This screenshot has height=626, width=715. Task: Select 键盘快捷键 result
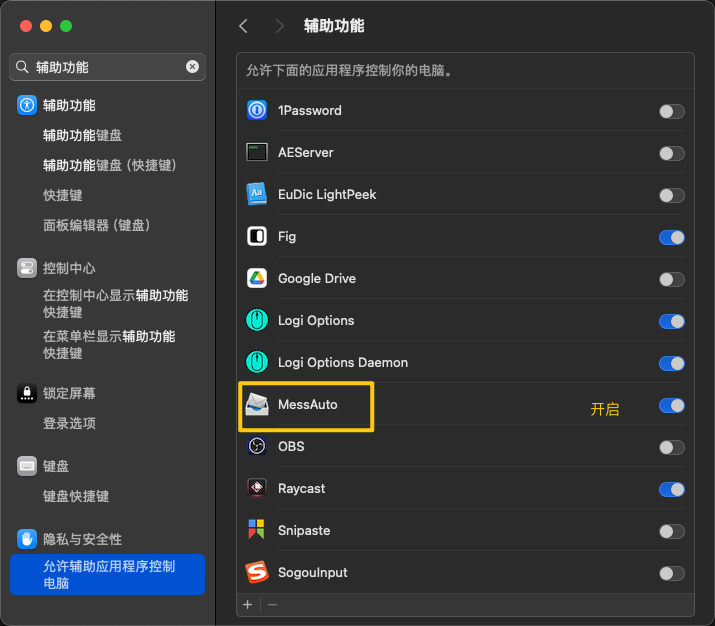pos(76,496)
